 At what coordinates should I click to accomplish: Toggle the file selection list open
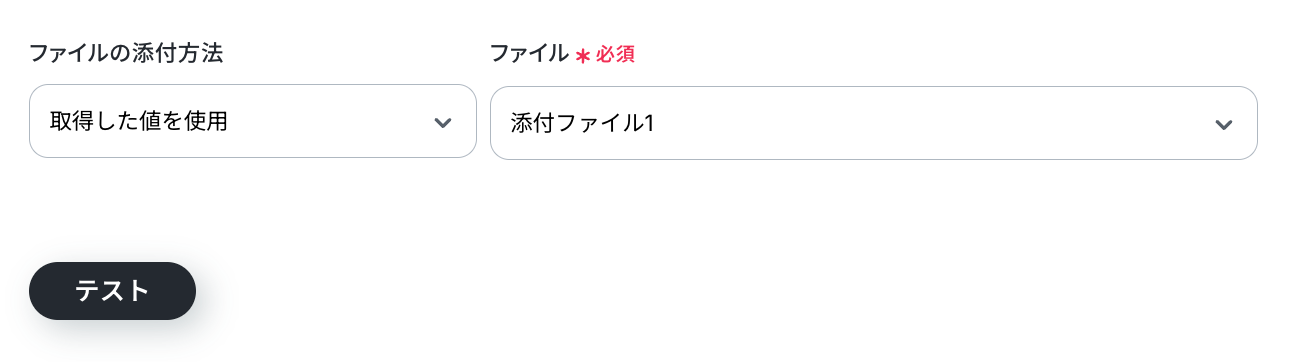coord(874,123)
